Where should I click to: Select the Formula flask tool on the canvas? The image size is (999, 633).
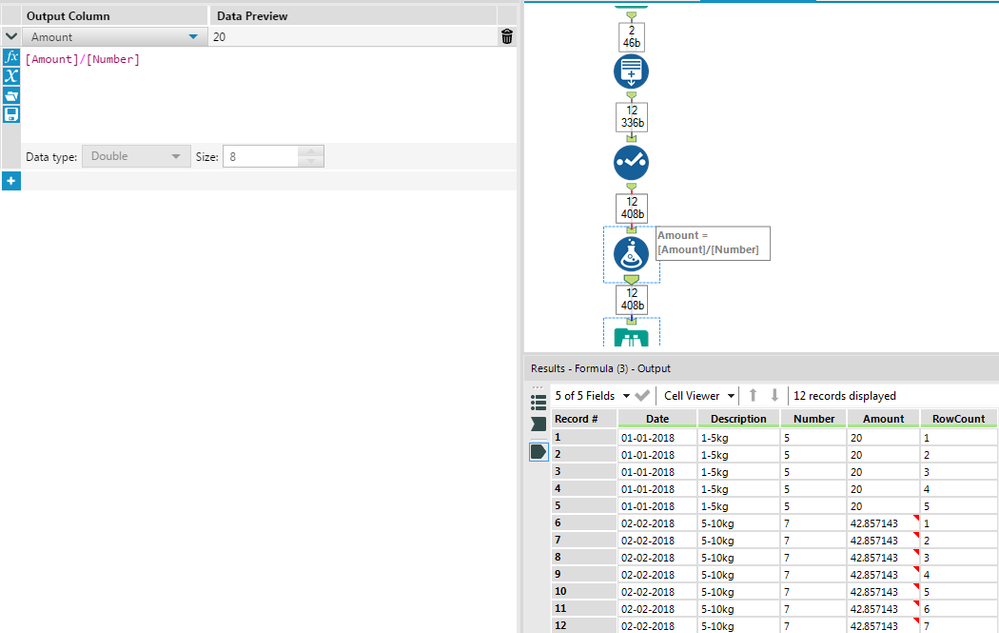pos(631,254)
